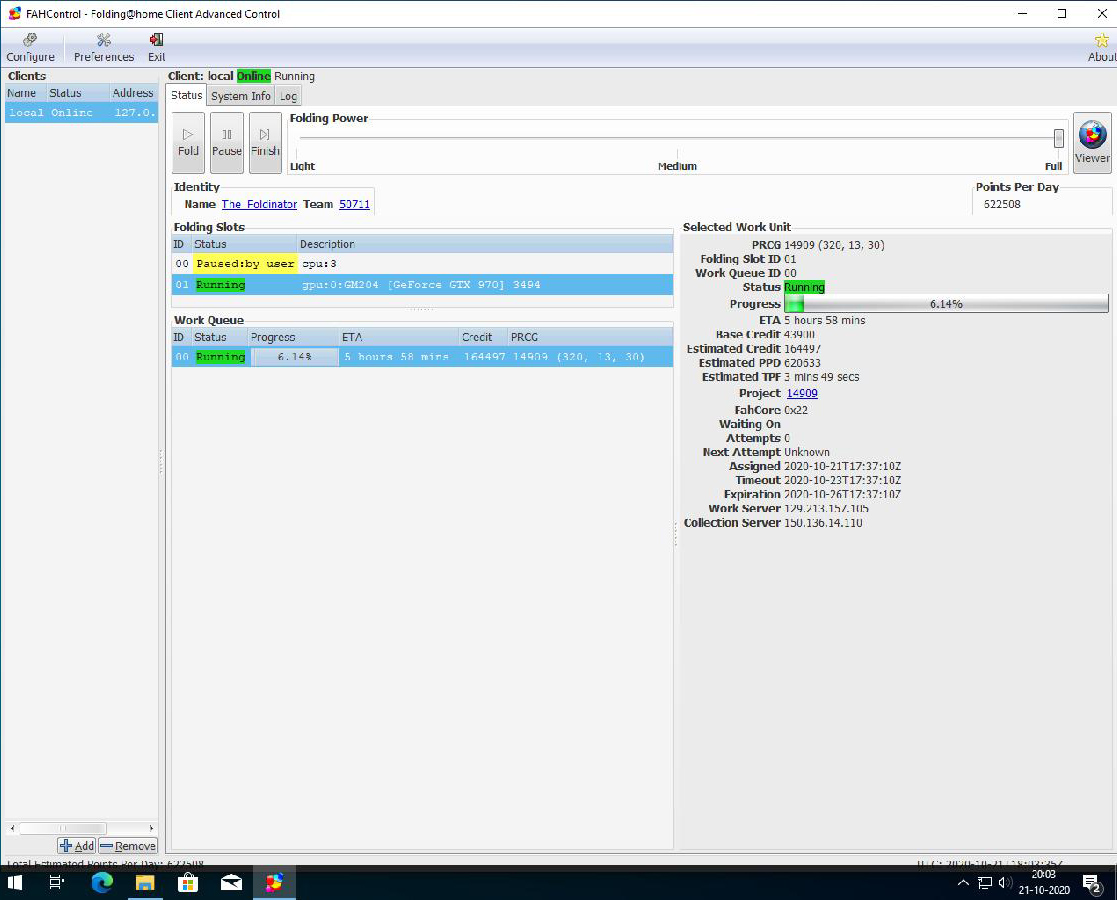The image size is (1117, 900).
Task: Click the Remove client button
Action: 128,846
